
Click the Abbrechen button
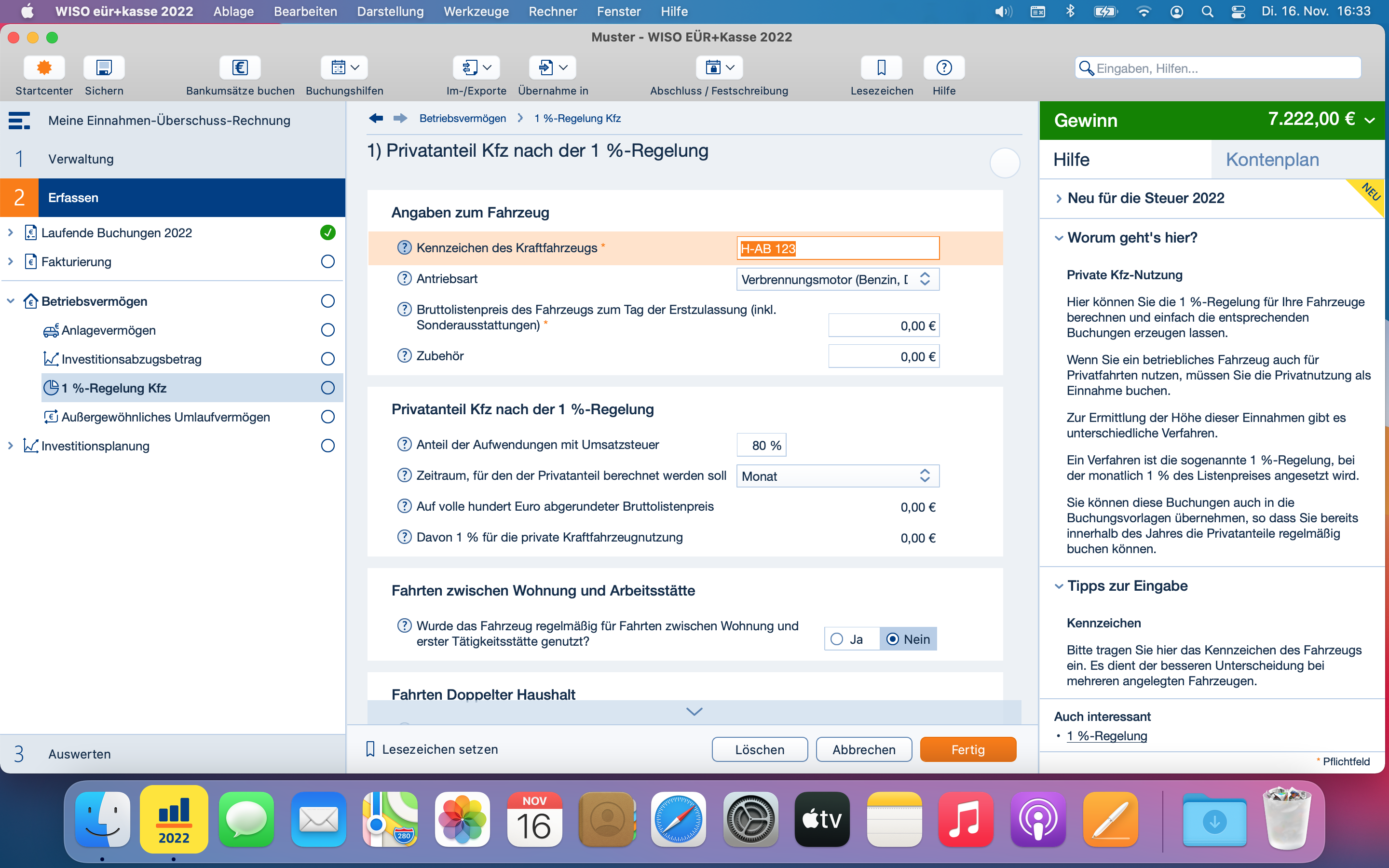click(x=864, y=749)
